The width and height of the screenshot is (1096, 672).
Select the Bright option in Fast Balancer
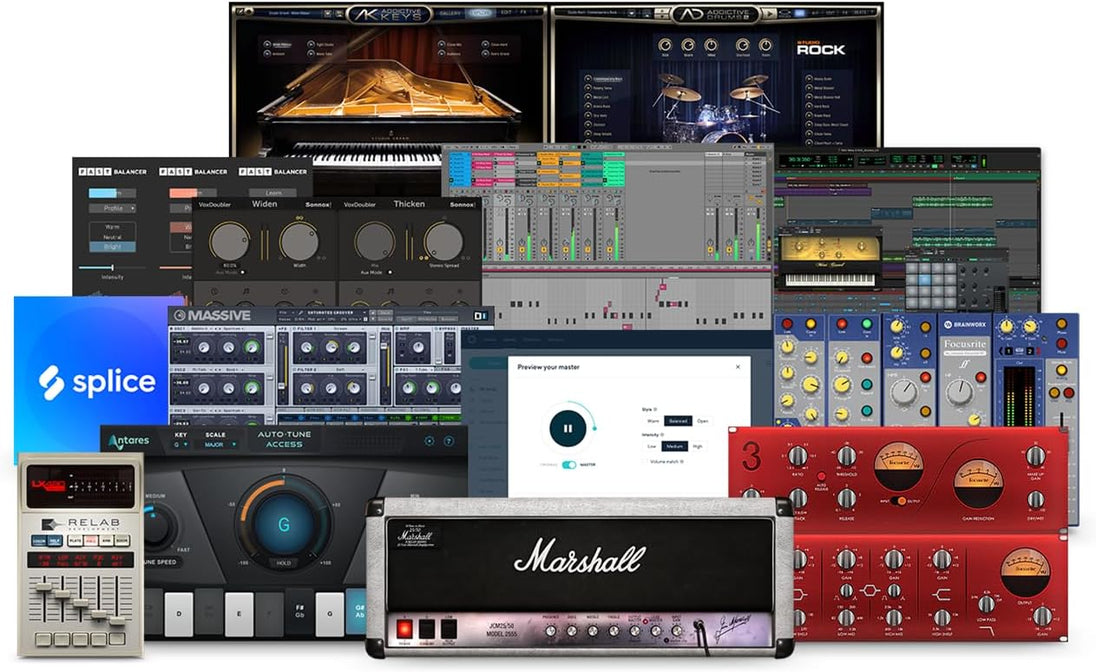click(112, 246)
